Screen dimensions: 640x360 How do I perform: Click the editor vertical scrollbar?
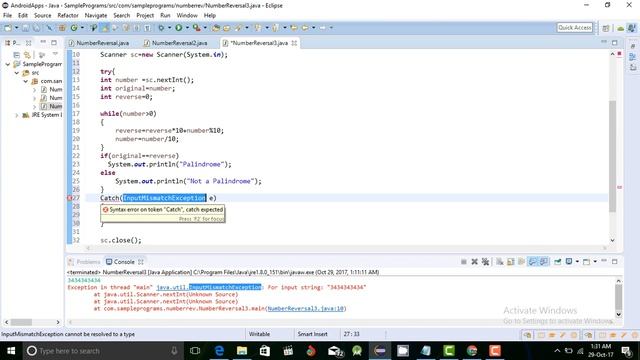tap(612, 156)
